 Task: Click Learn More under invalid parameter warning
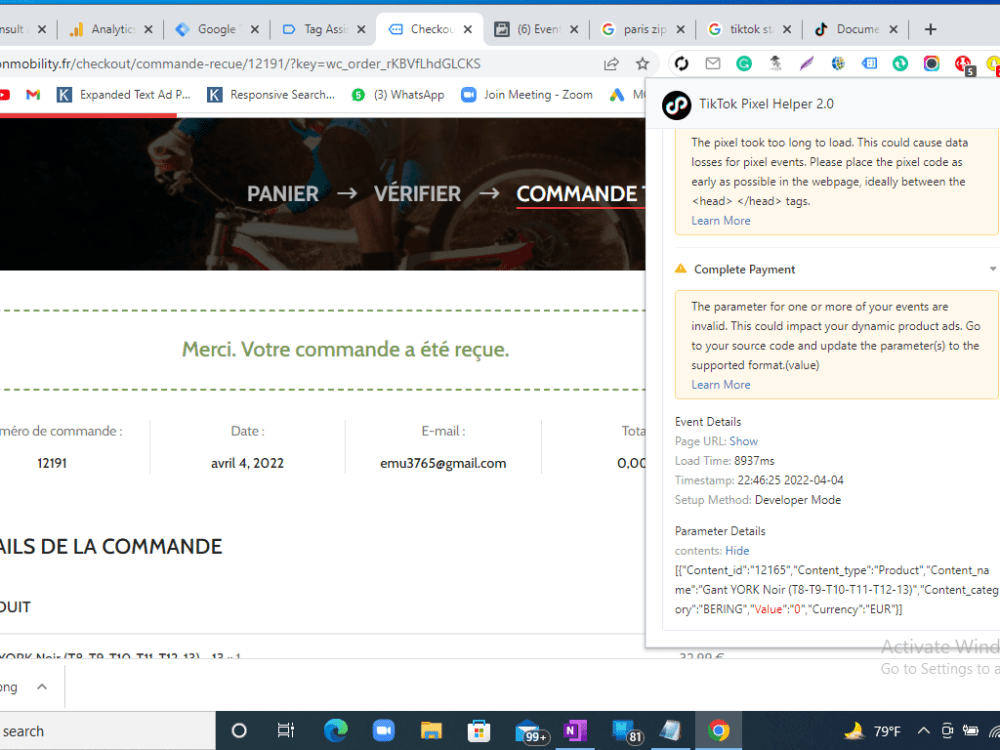click(x=721, y=385)
